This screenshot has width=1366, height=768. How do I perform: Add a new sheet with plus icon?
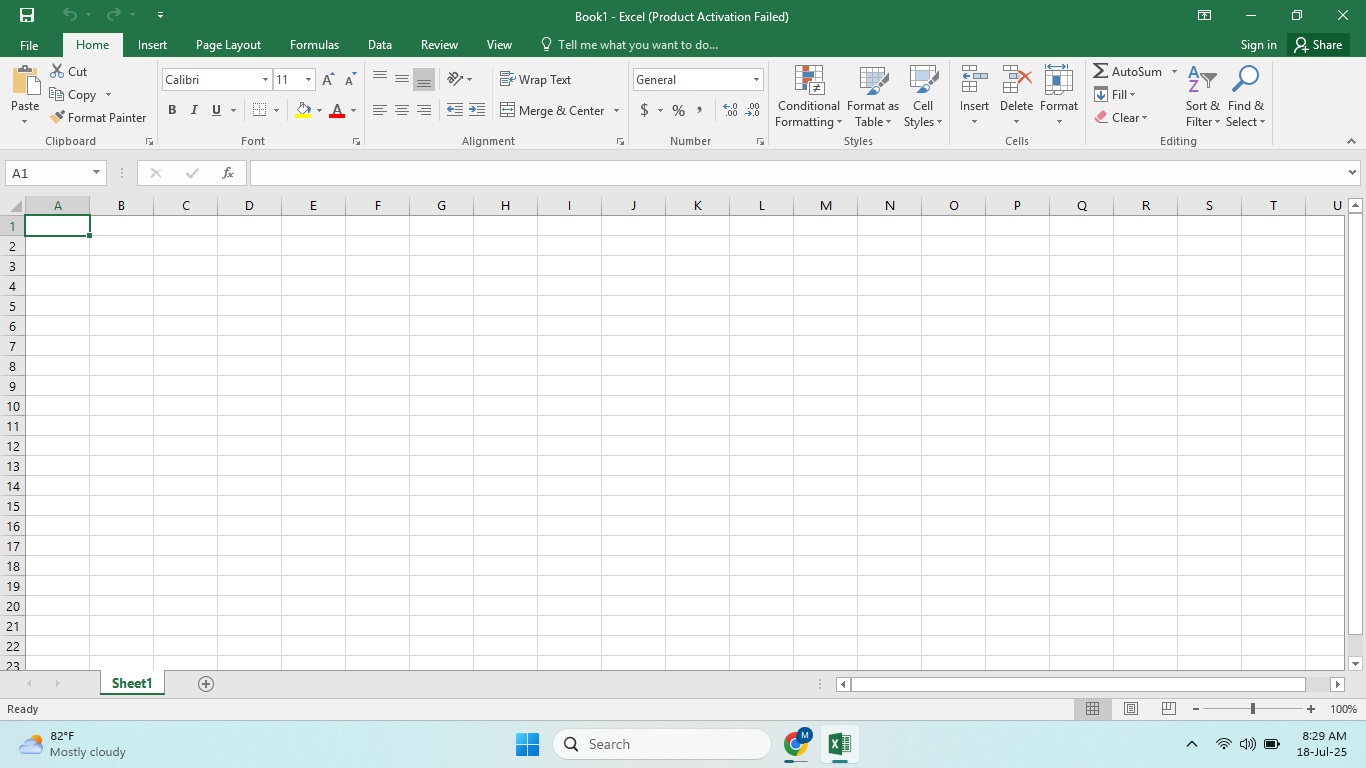[x=206, y=684]
